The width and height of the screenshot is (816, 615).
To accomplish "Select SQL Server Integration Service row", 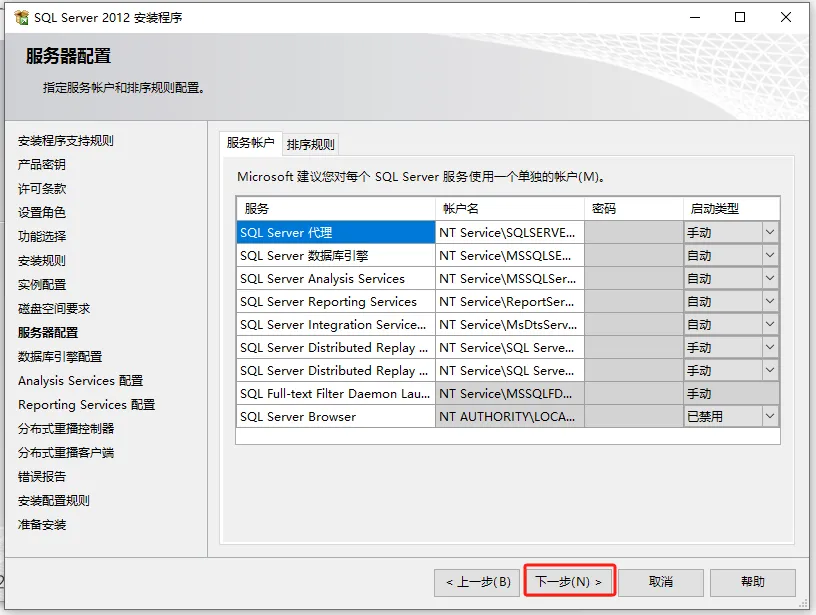I will coord(336,324).
